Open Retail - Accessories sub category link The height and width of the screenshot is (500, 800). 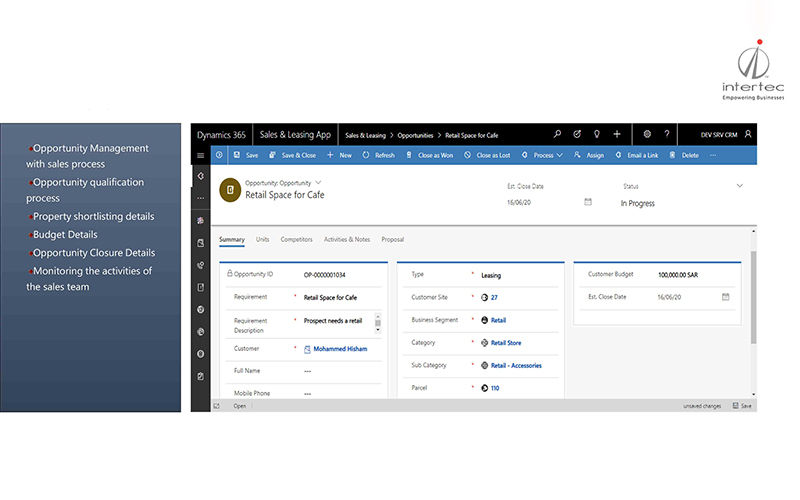(x=516, y=365)
